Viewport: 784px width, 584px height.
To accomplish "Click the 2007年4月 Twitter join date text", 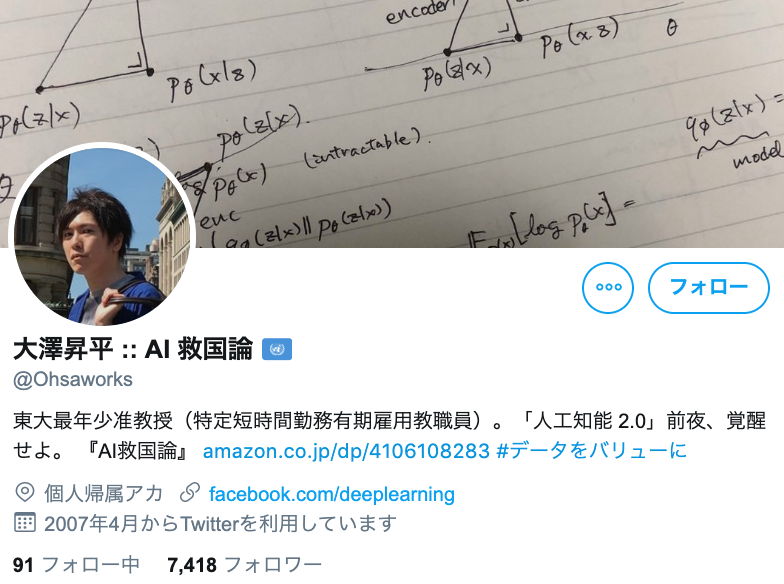I will coord(220,524).
